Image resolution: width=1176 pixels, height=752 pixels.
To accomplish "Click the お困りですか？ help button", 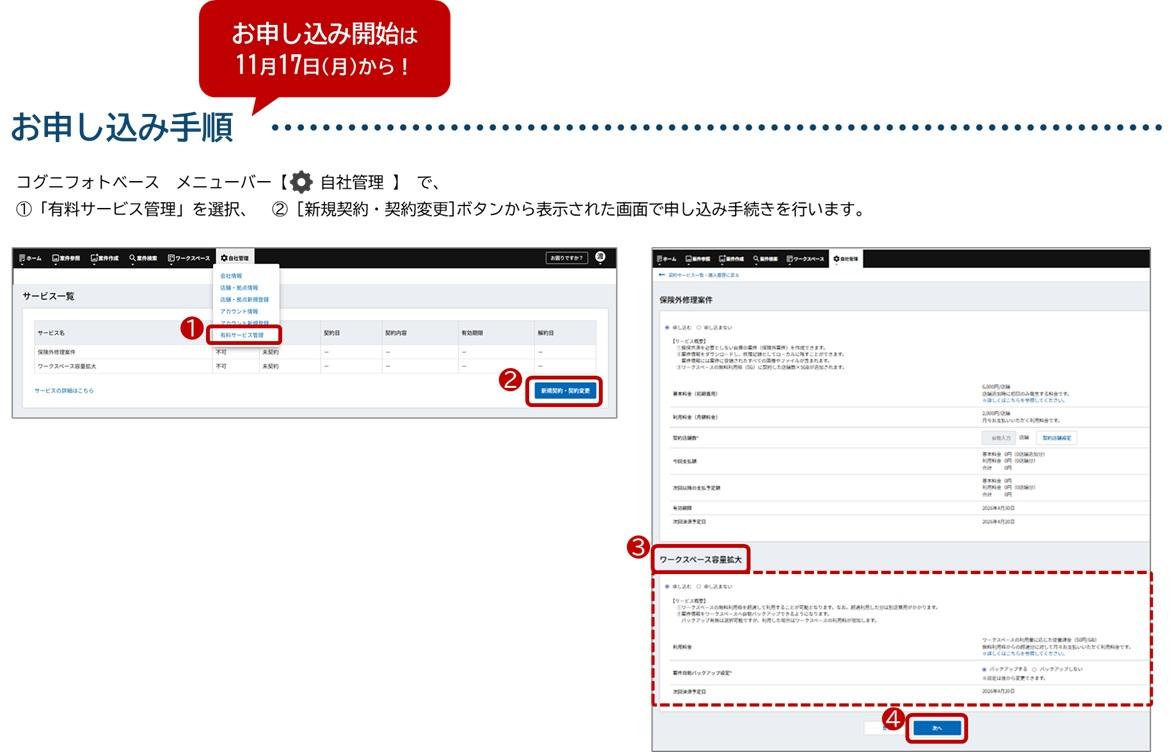I will coord(567,258).
